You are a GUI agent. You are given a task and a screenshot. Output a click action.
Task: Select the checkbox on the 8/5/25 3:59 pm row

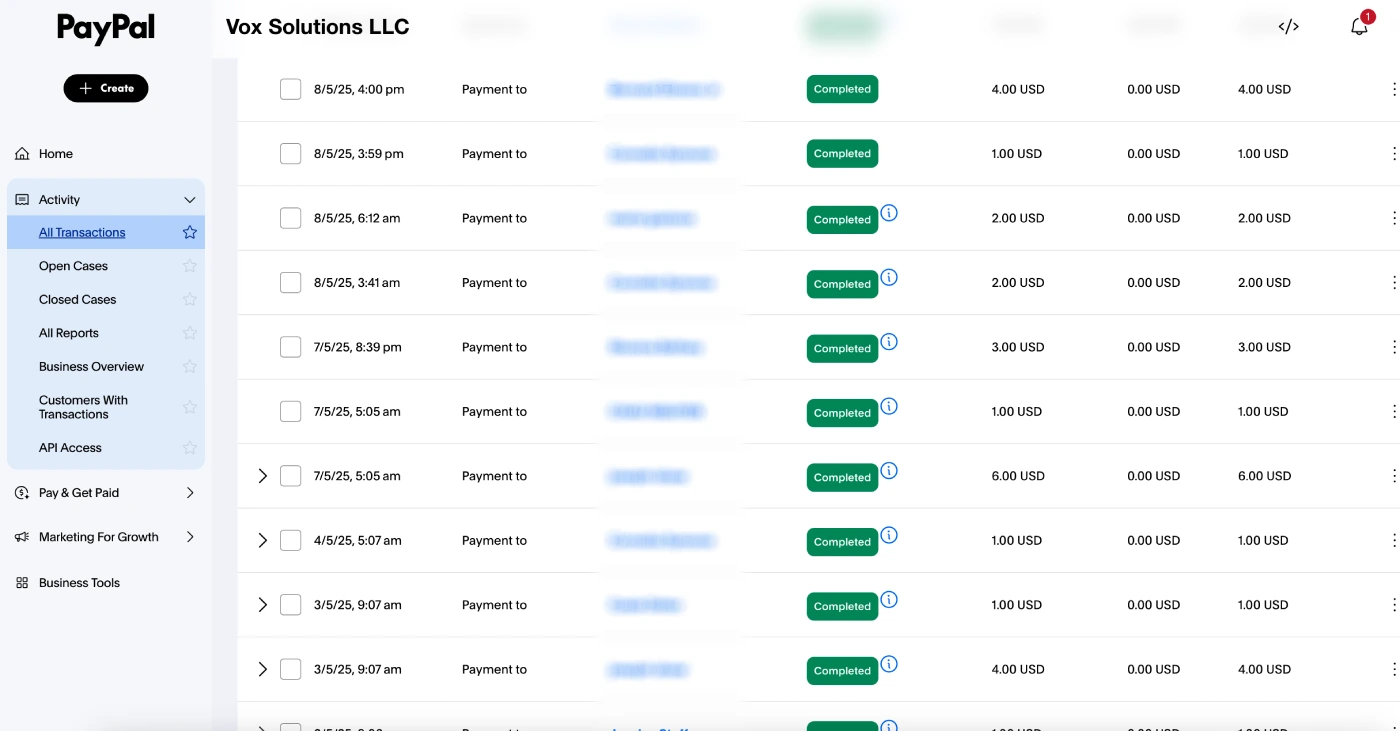click(x=291, y=153)
